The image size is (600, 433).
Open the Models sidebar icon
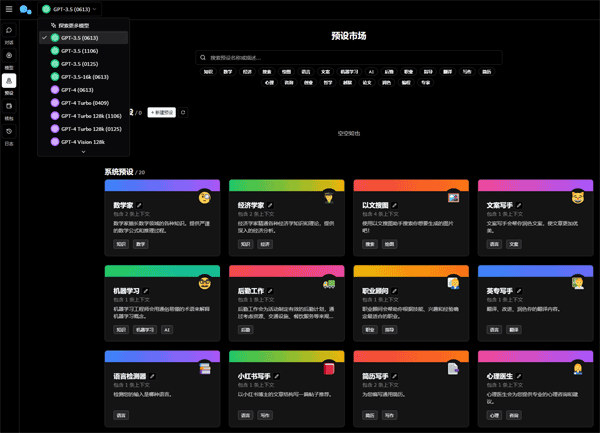tap(9, 55)
